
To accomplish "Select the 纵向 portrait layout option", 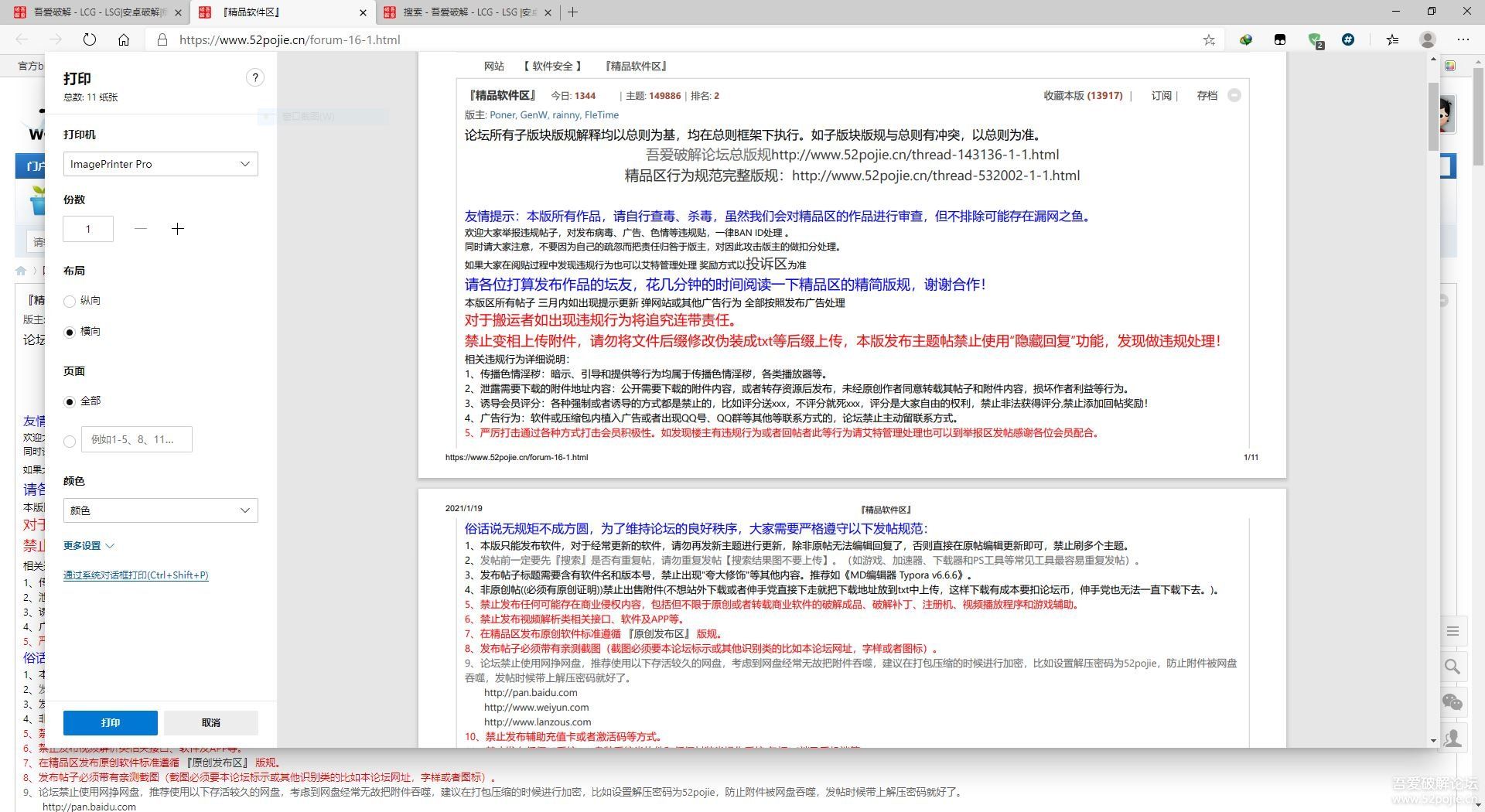I will tap(70, 301).
